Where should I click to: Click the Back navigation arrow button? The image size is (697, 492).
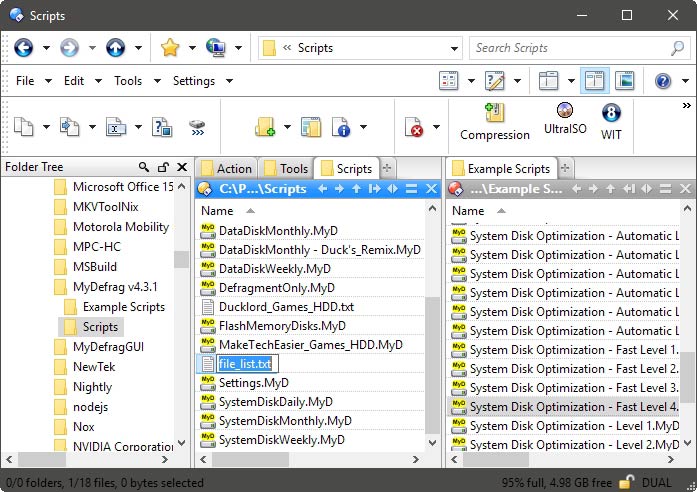coord(23,48)
